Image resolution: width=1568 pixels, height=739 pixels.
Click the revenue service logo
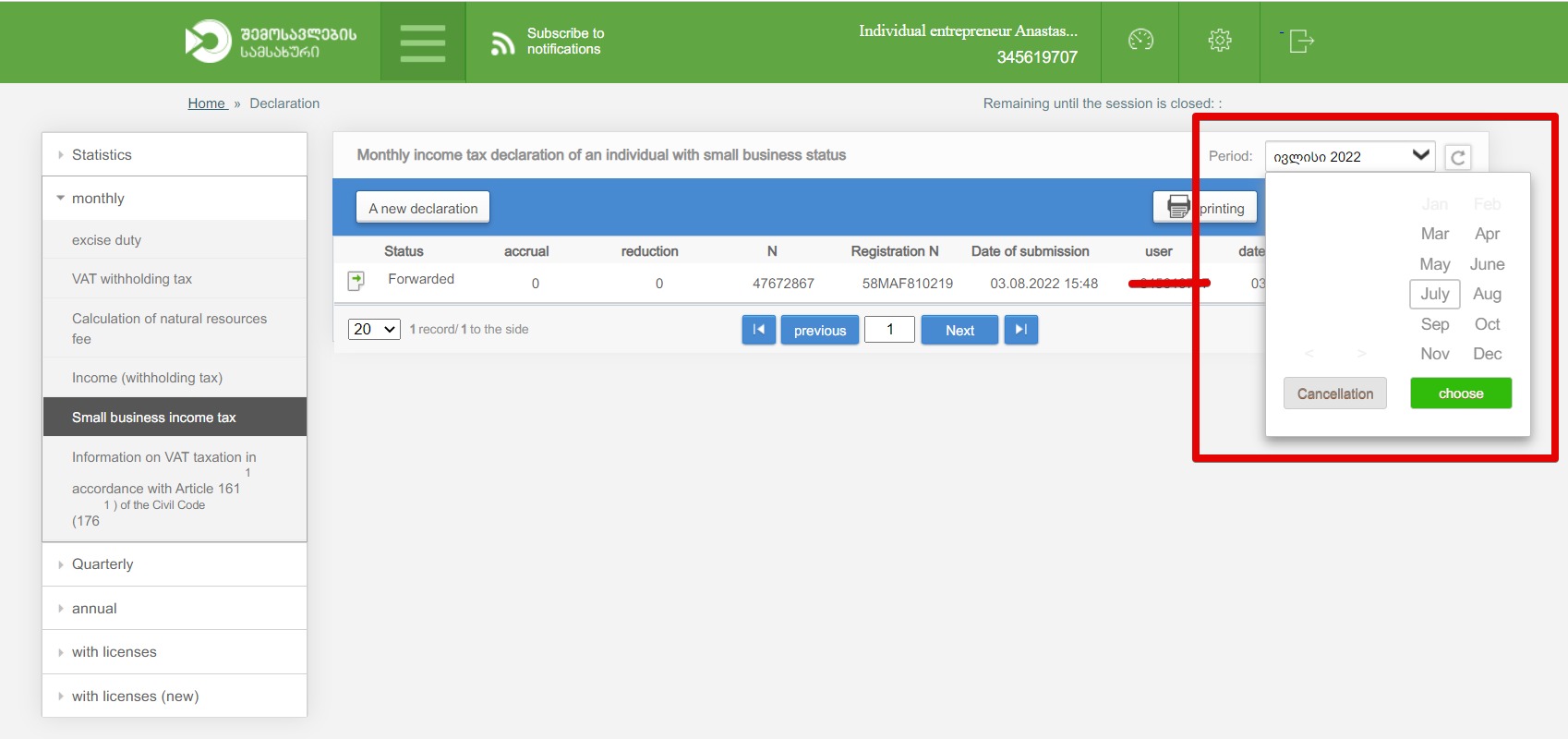[x=271, y=42]
